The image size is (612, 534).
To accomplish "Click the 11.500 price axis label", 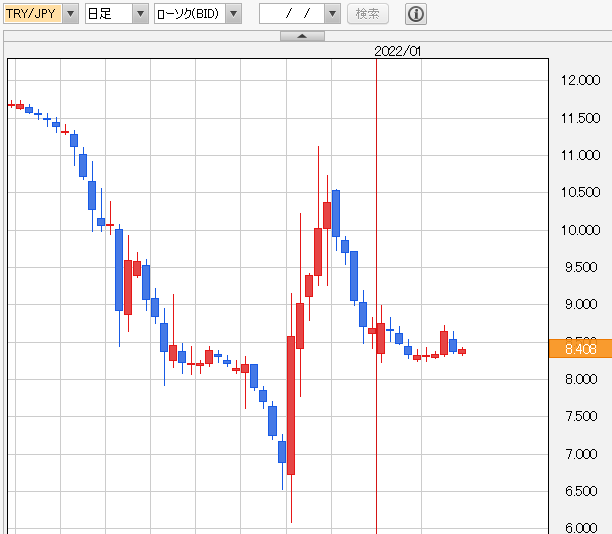I will pyautogui.click(x=580, y=118).
